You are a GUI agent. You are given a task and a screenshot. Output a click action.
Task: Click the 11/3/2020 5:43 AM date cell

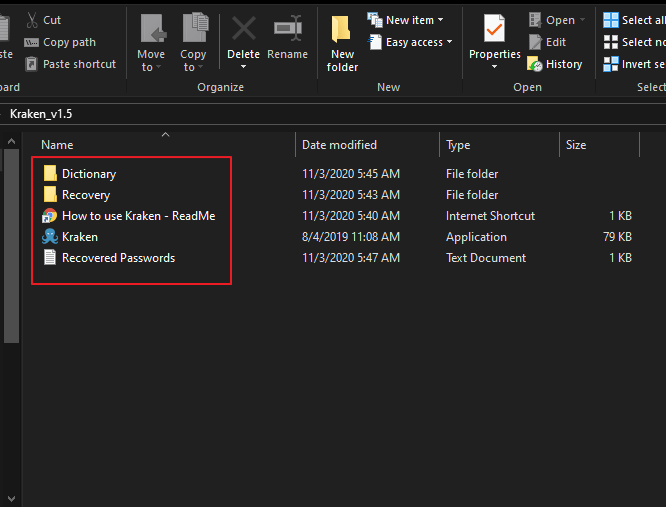point(351,195)
